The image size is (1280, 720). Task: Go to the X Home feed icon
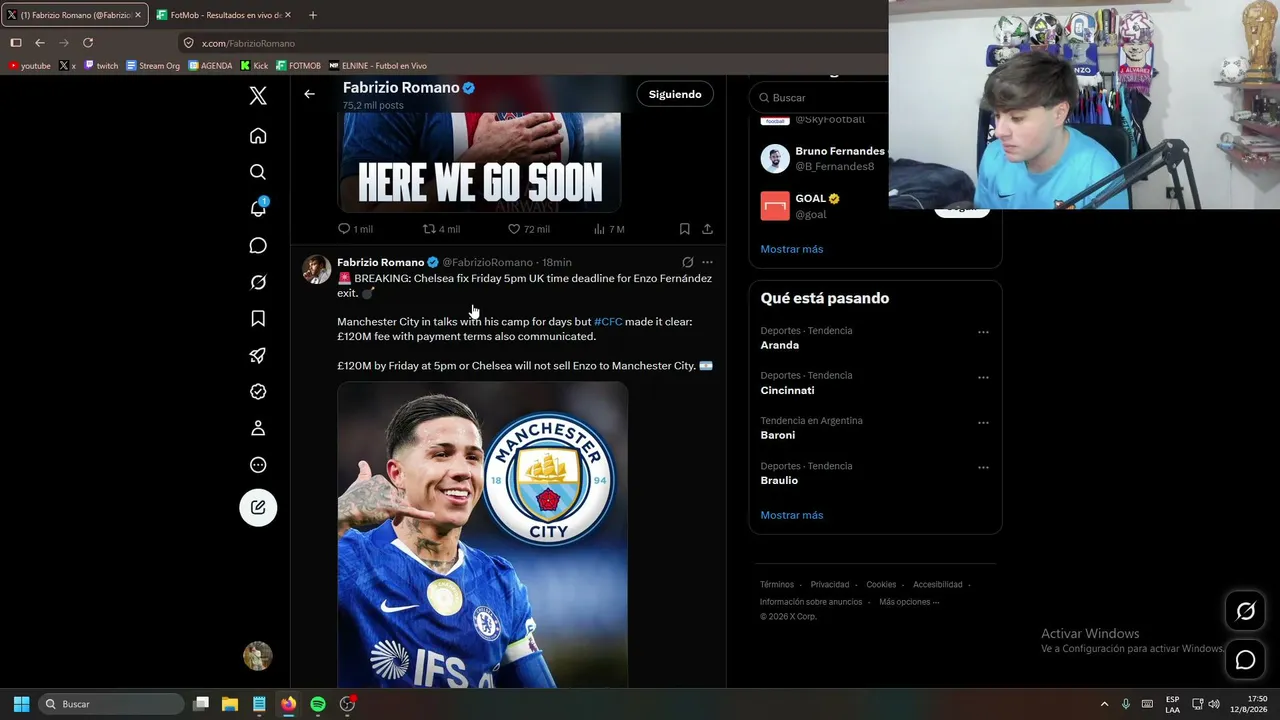(258, 136)
